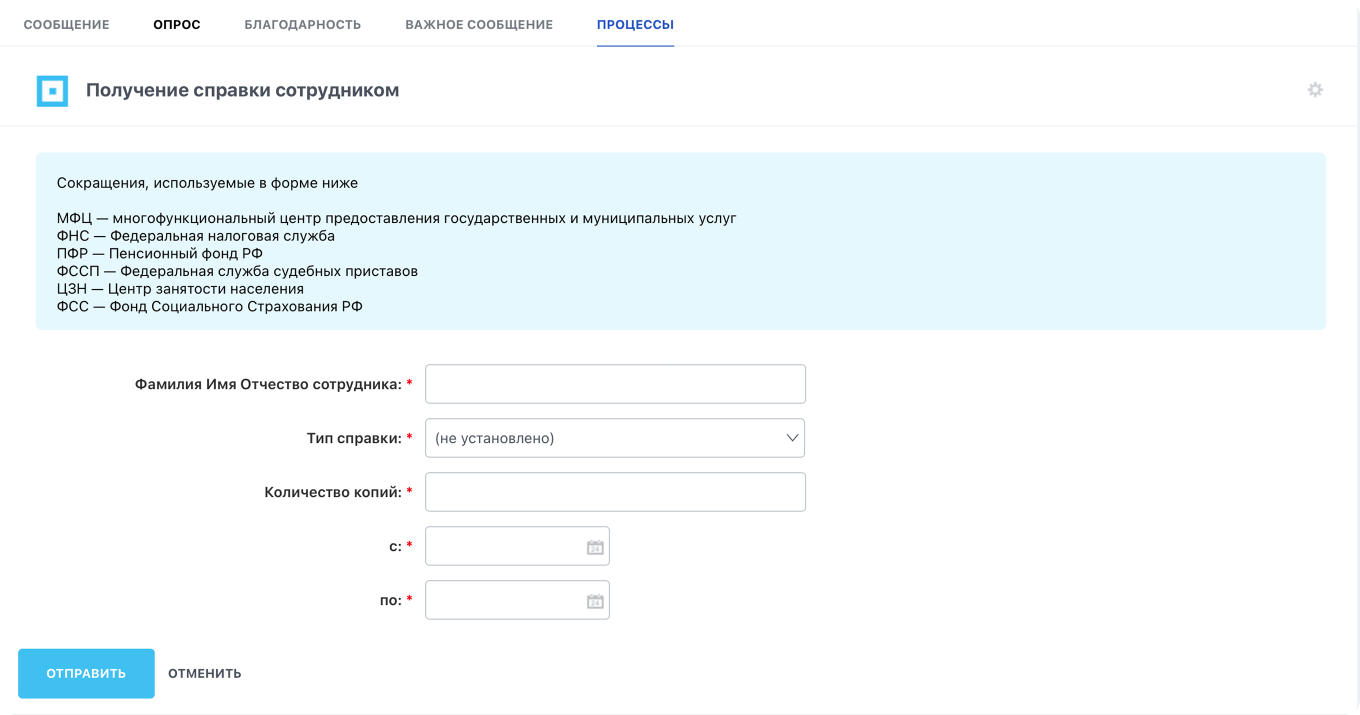Select the abbreviations info panel
This screenshot has height=715, width=1360.
tap(680, 240)
